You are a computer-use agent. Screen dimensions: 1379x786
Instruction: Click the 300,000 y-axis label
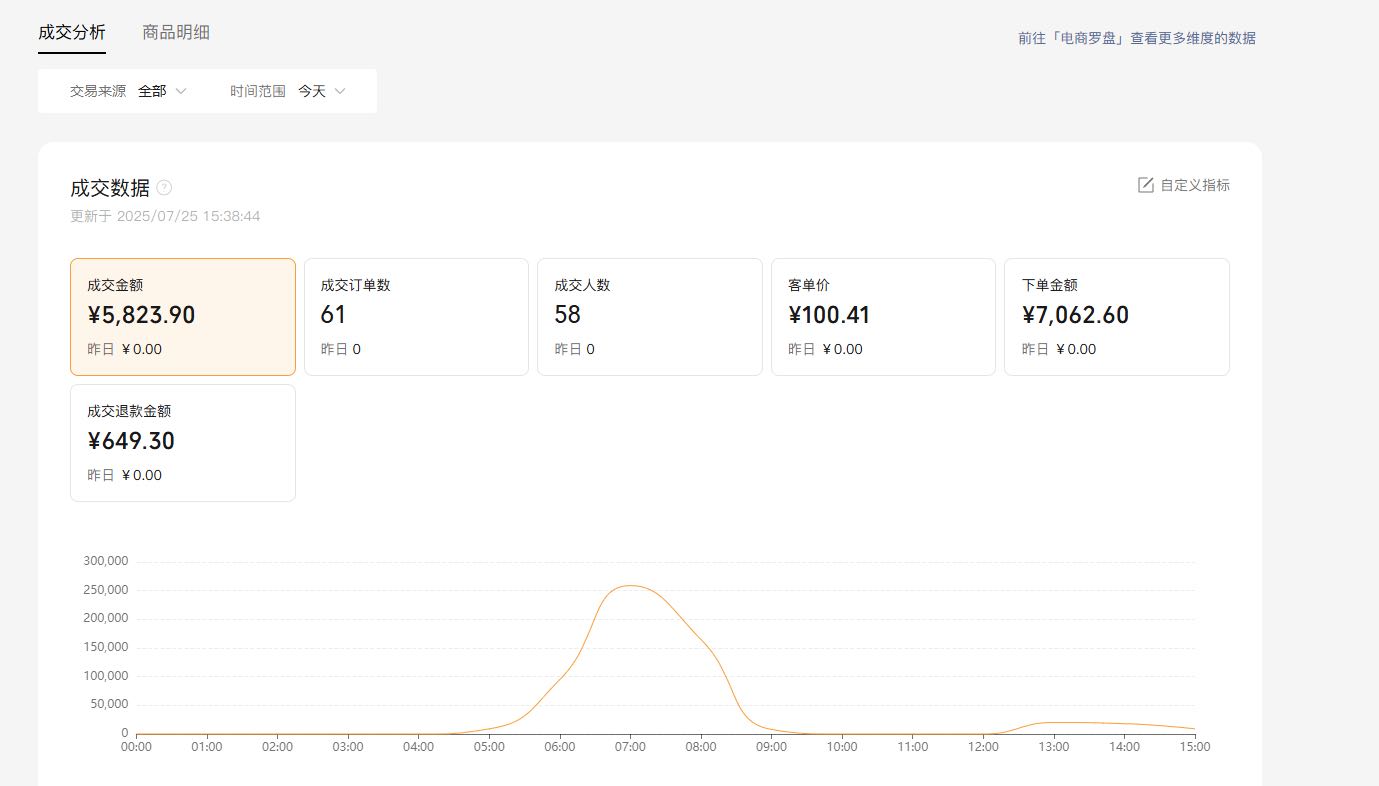(x=105, y=561)
